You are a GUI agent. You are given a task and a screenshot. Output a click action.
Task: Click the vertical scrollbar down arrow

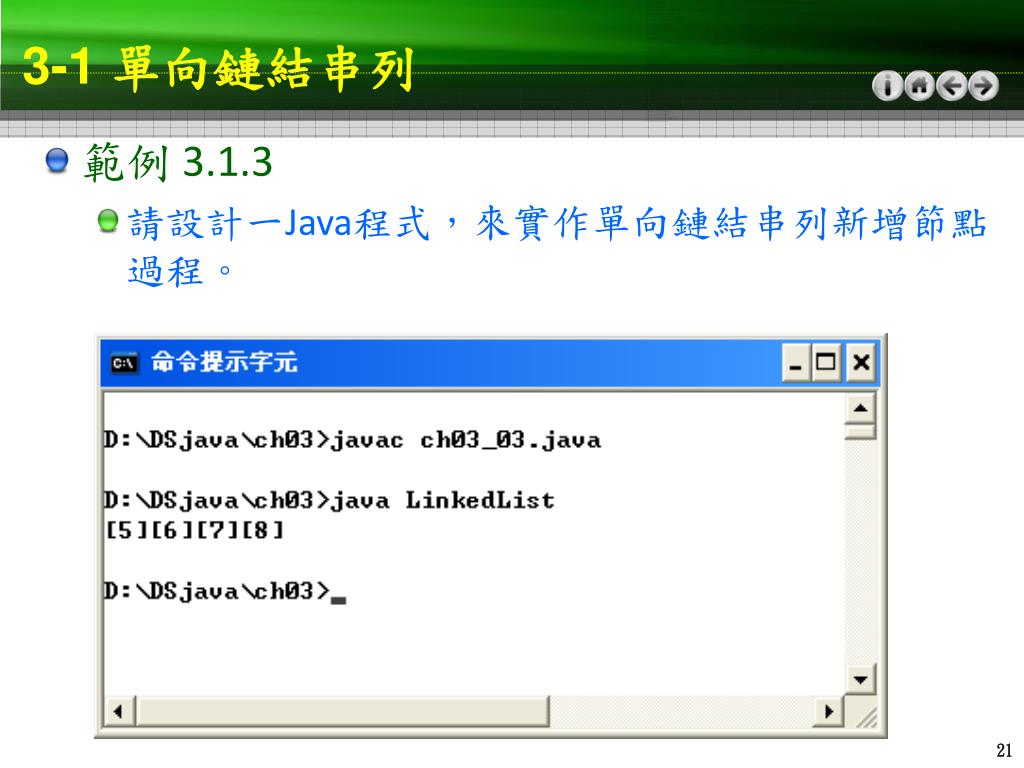(x=860, y=680)
